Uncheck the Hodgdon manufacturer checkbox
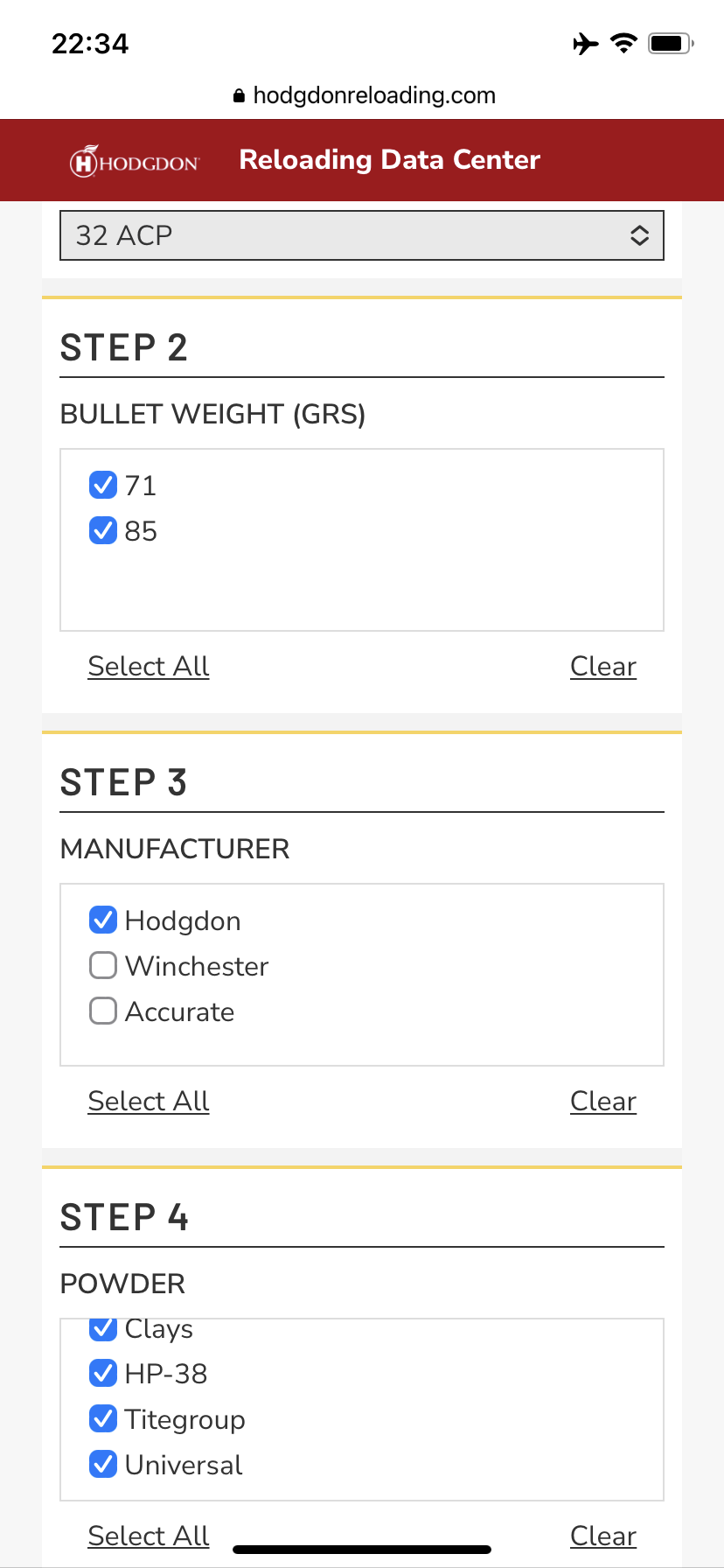724x1568 pixels. click(x=103, y=920)
